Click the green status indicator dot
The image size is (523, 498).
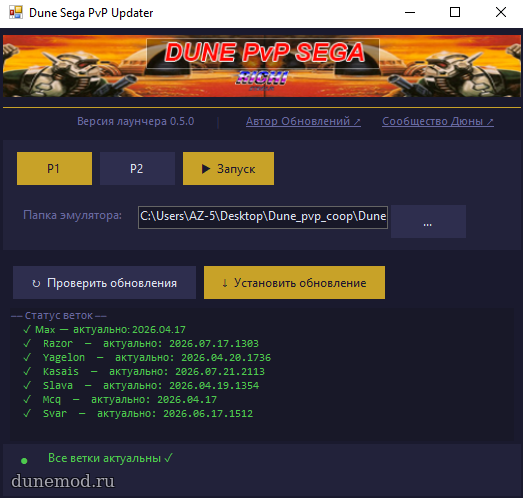pyautogui.click(x=24, y=461)
